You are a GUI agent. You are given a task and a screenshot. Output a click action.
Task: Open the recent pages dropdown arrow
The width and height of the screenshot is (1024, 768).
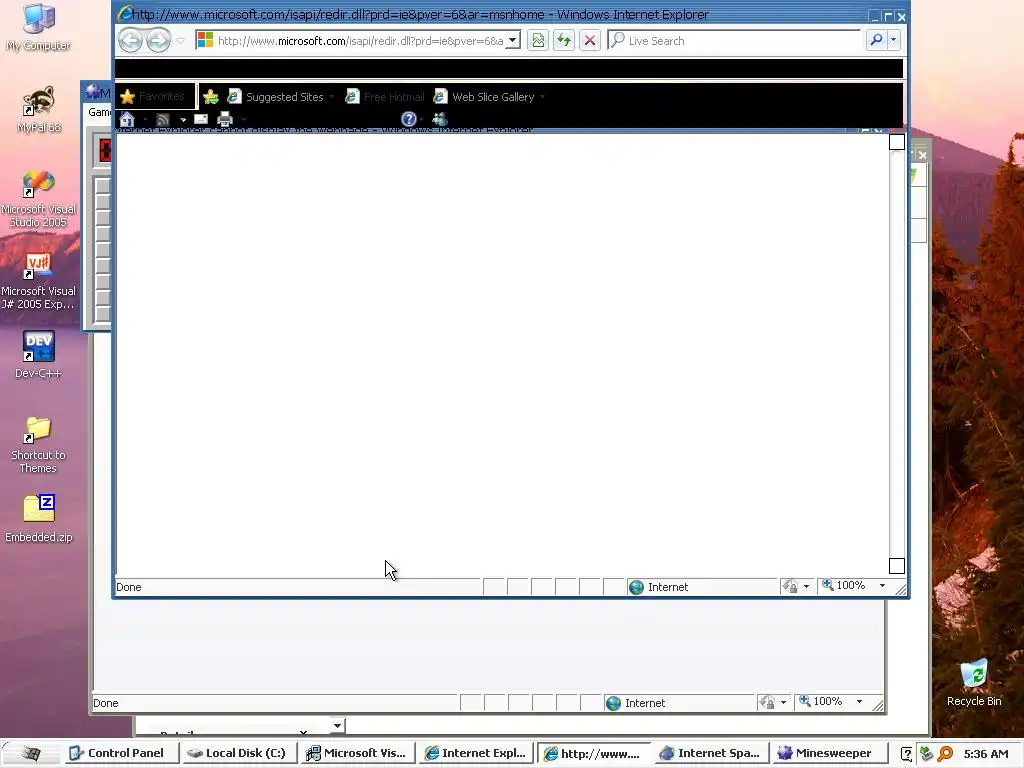[x=181, y=40]
